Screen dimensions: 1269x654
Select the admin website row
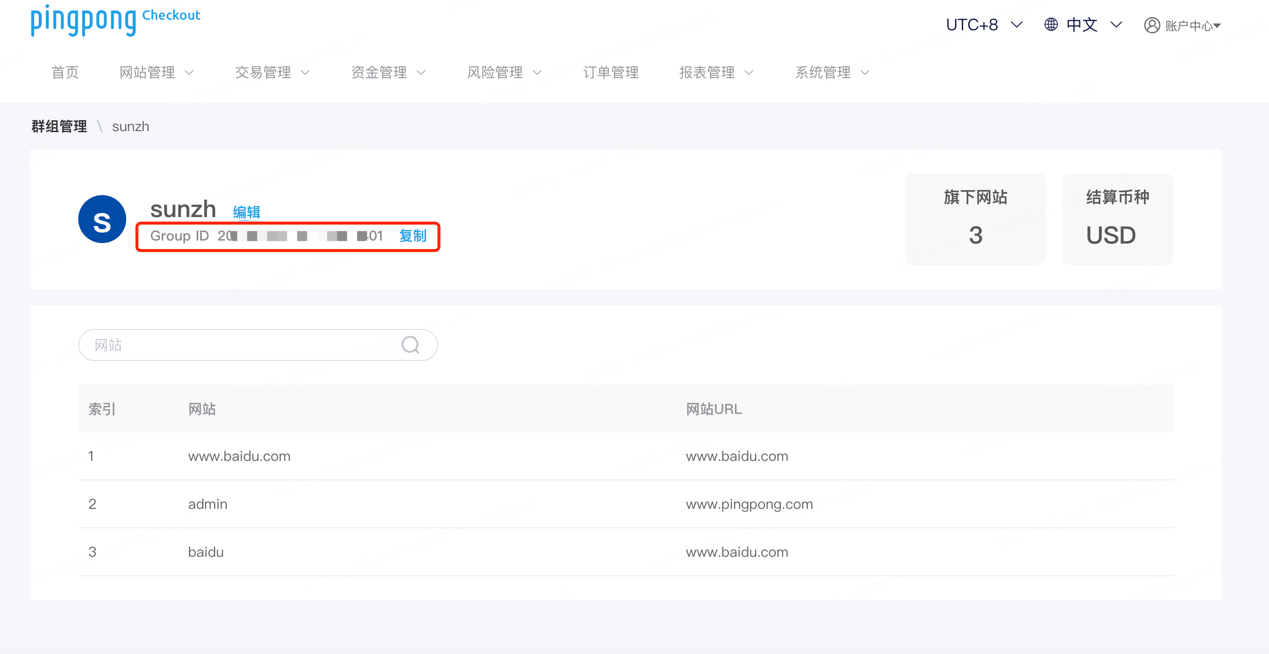pos(207,504)
